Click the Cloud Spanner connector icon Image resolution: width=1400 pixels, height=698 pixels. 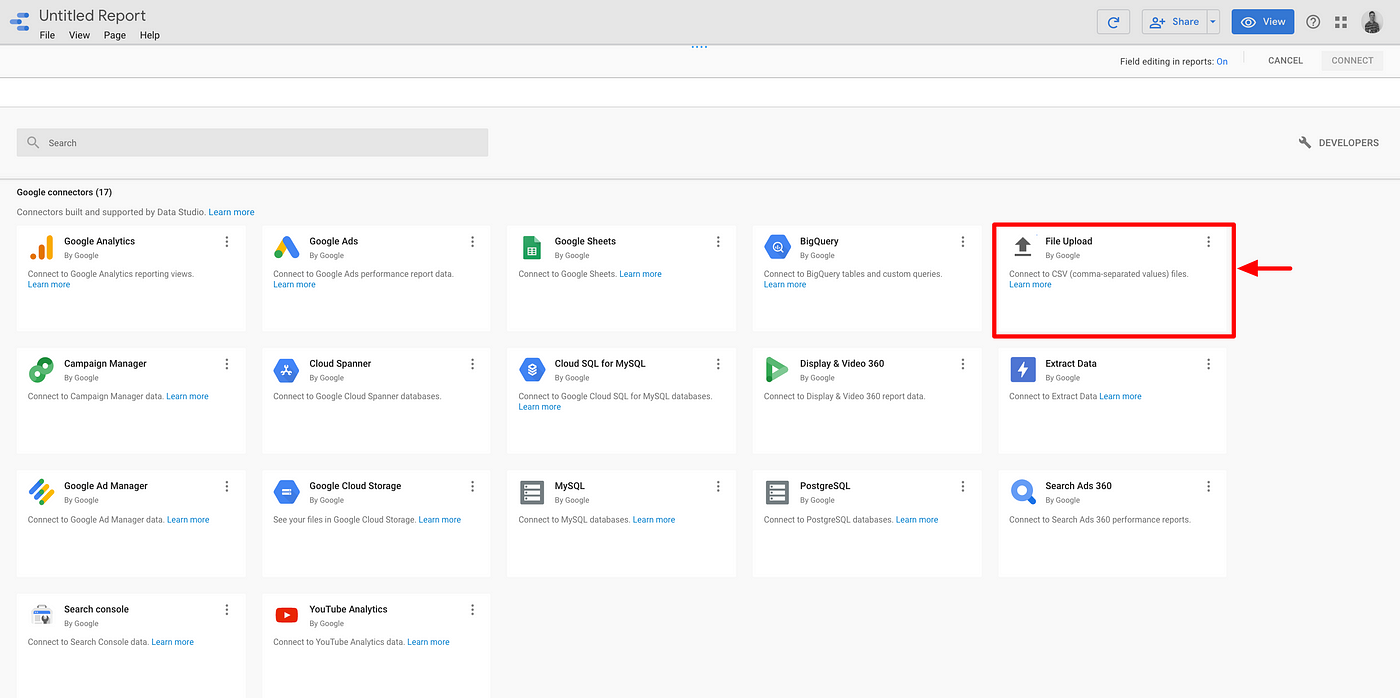tap(286, 370)
